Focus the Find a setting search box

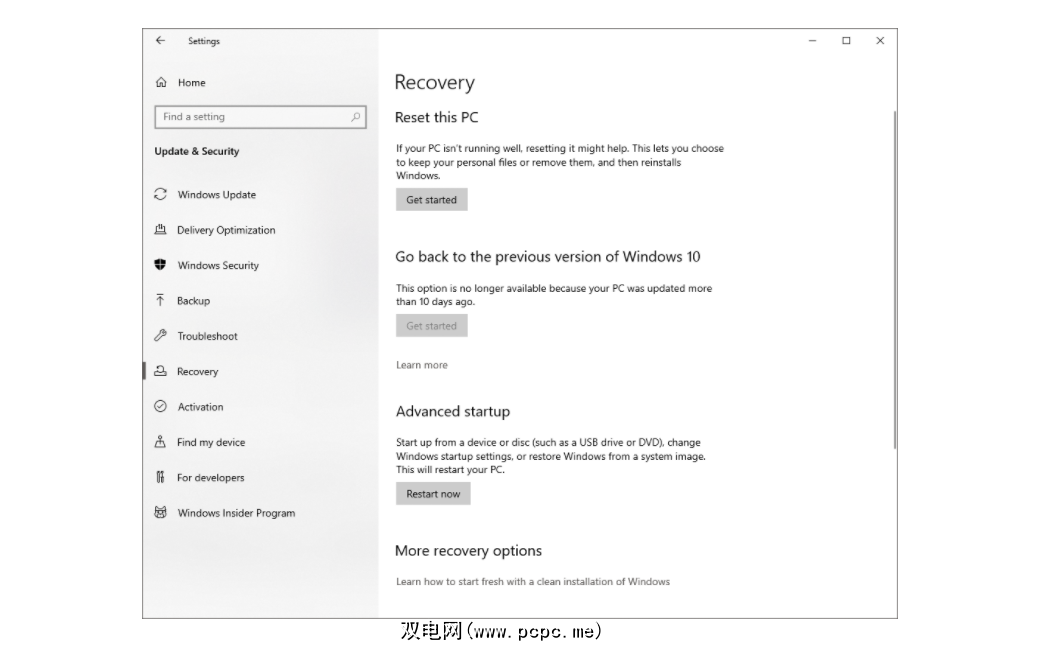click(x=260, y=117)
